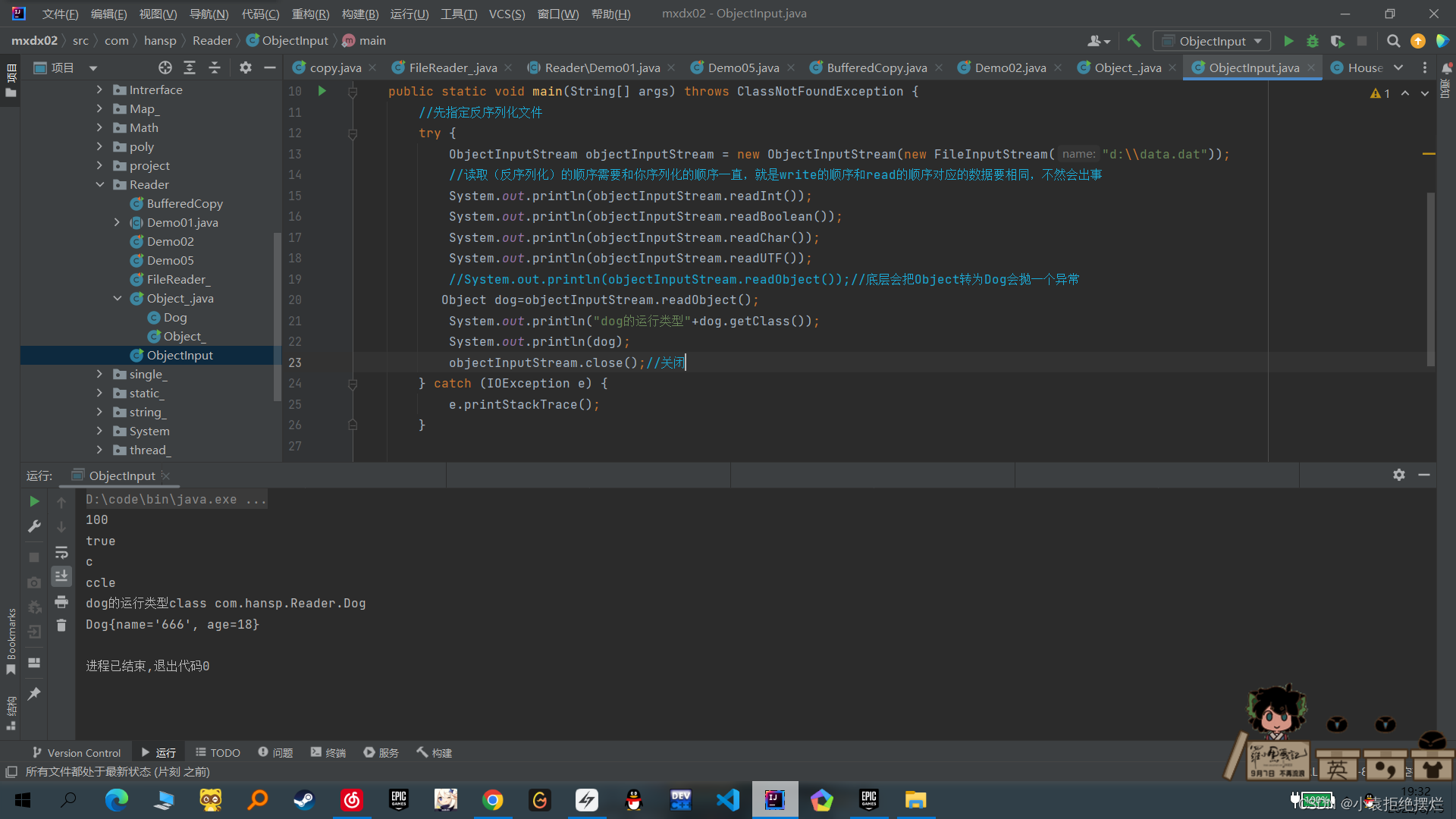1456x819 pixels.
Task: Click the Collapse All icon in project panel
Action: click(215, 67)
